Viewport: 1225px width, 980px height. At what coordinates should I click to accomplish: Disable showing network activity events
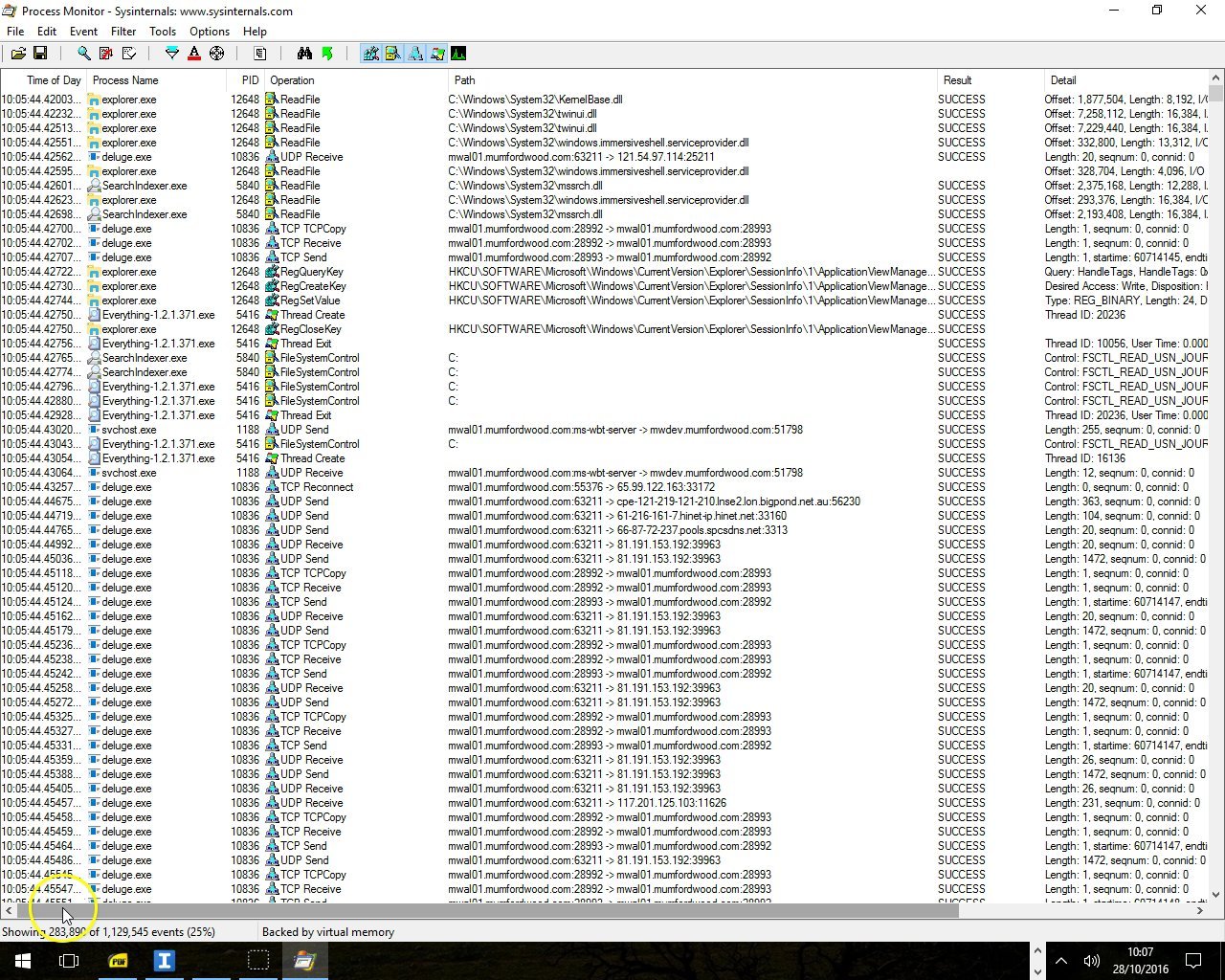(414, 53)
